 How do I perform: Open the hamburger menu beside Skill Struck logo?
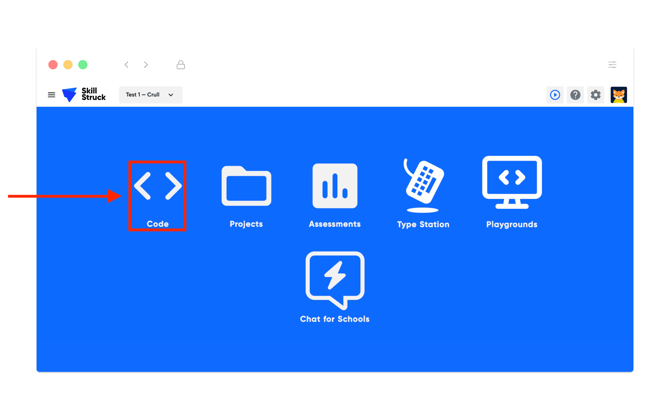(x=52, y=95)
